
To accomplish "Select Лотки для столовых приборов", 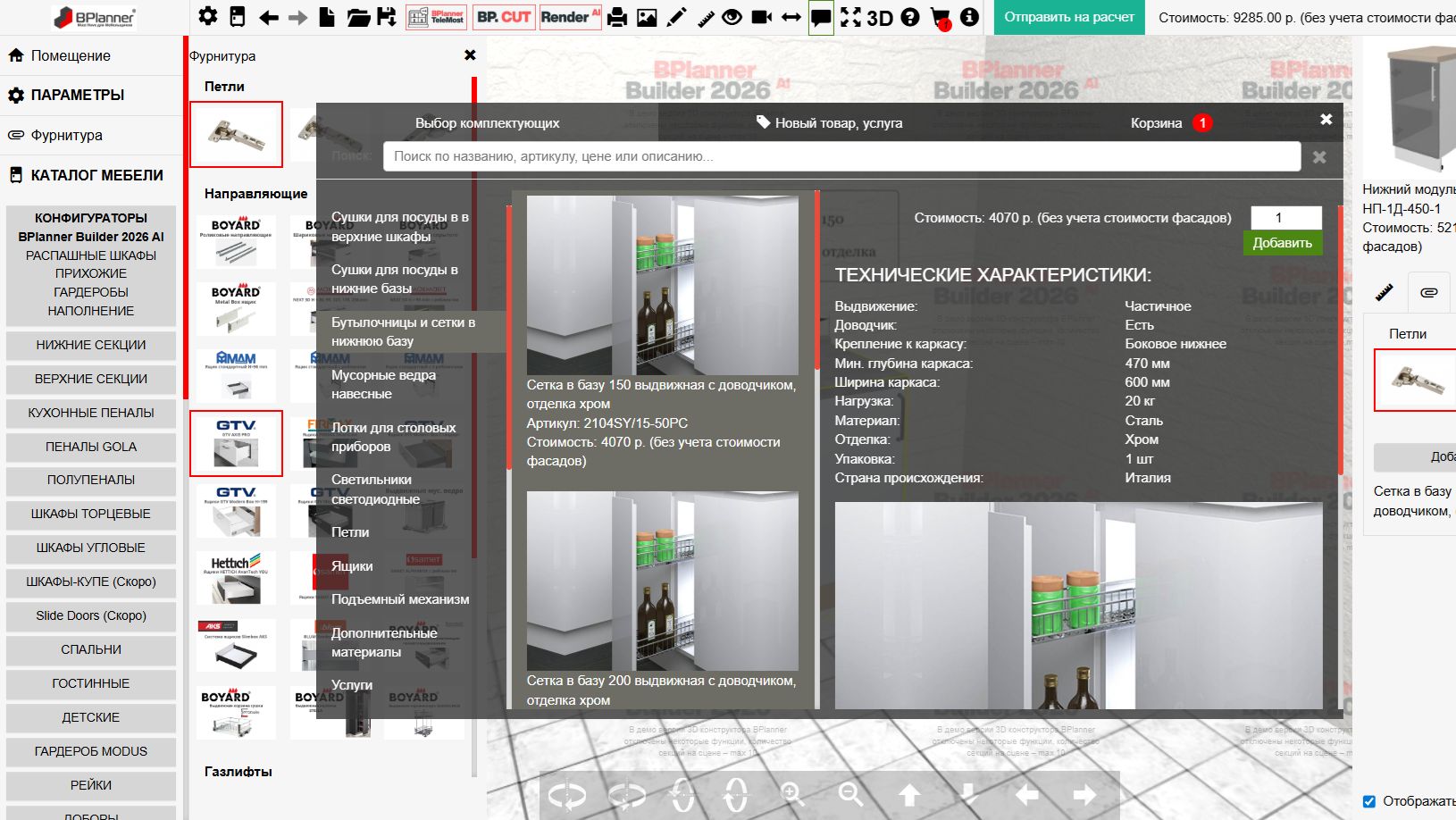I will point(409,437).
